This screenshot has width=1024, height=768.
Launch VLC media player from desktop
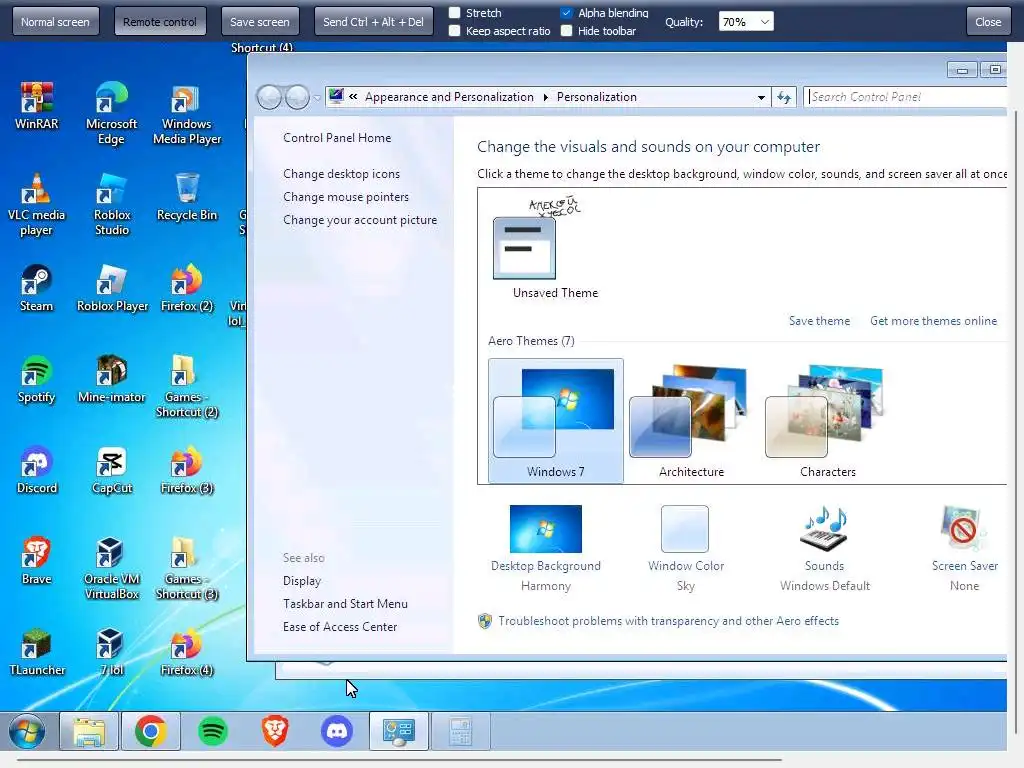[x=36, y=204]
